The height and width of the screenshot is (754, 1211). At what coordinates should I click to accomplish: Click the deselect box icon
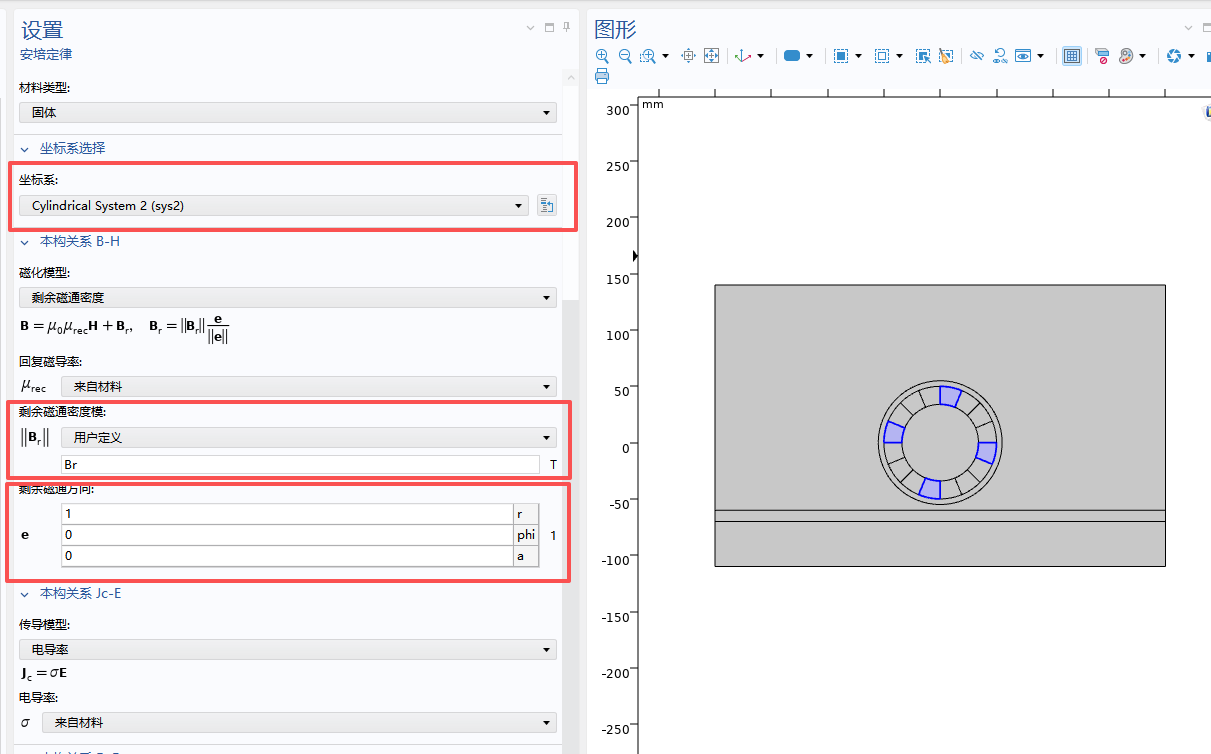(882, 56)
